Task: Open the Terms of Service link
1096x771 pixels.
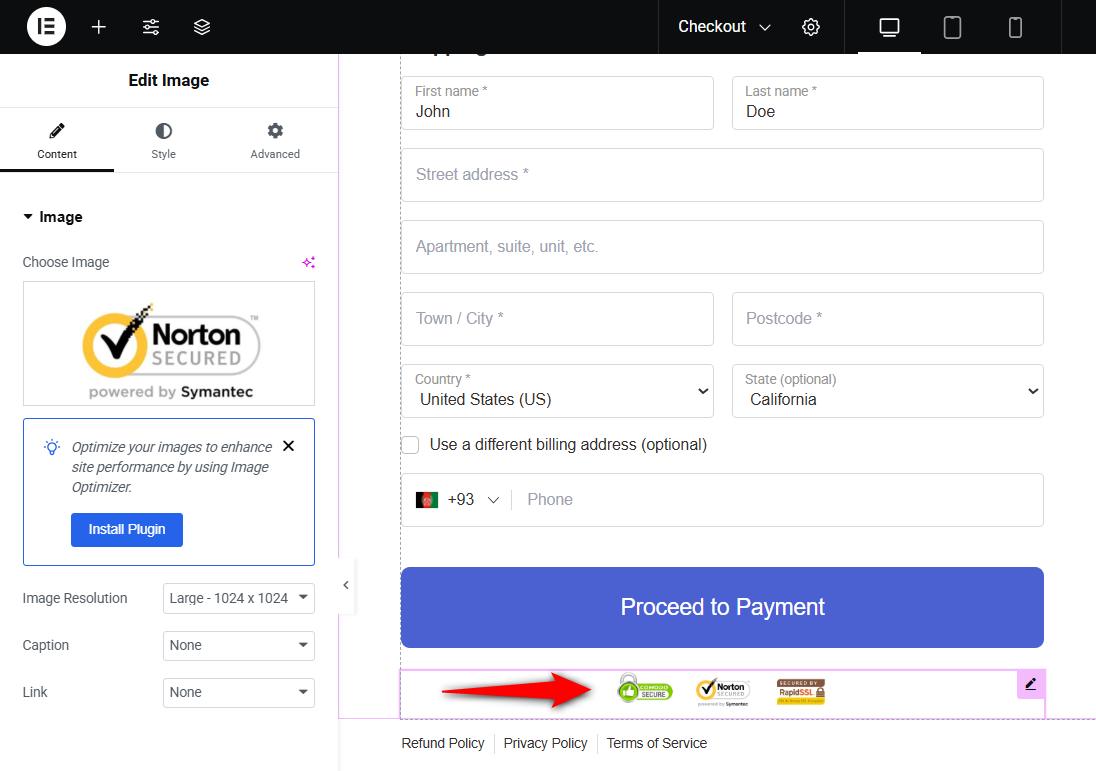Action: [x=656, y=743]
